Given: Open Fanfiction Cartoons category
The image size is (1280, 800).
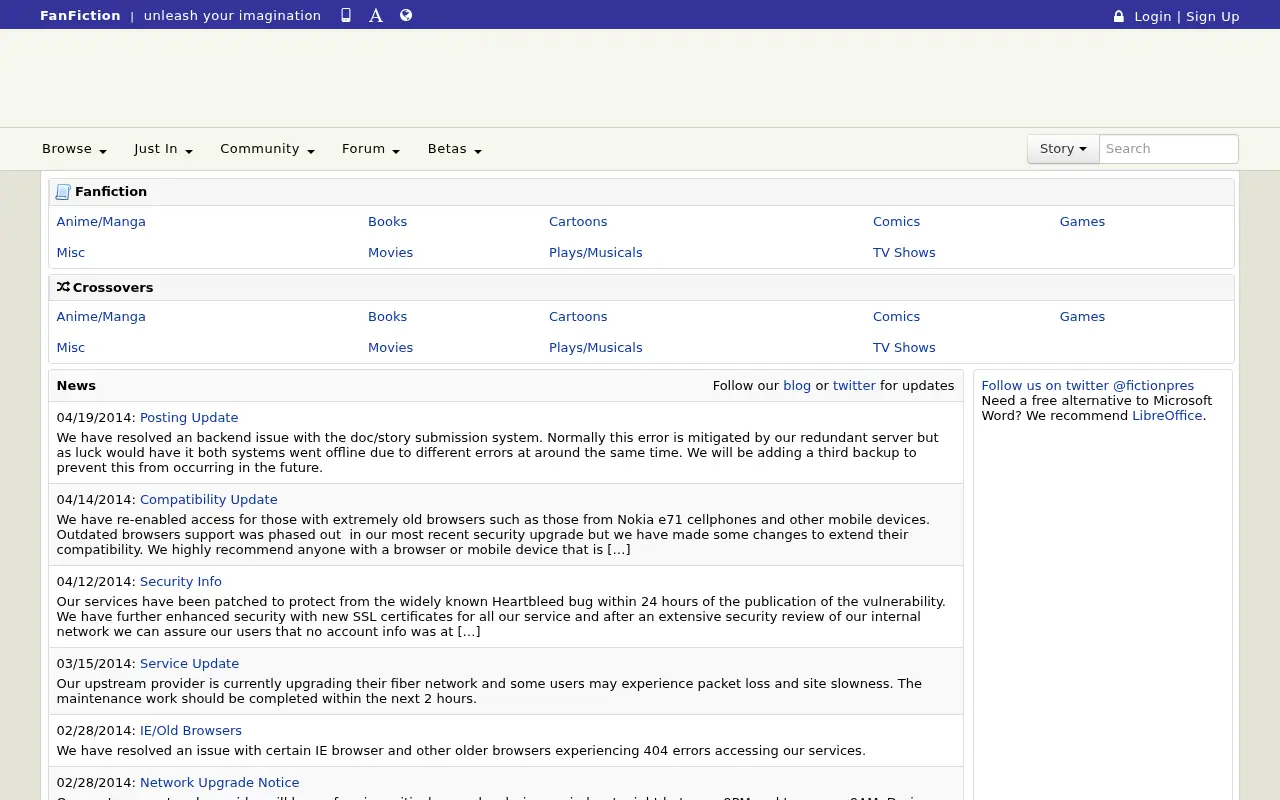Looking at the screenshot, I should (578, 222).
